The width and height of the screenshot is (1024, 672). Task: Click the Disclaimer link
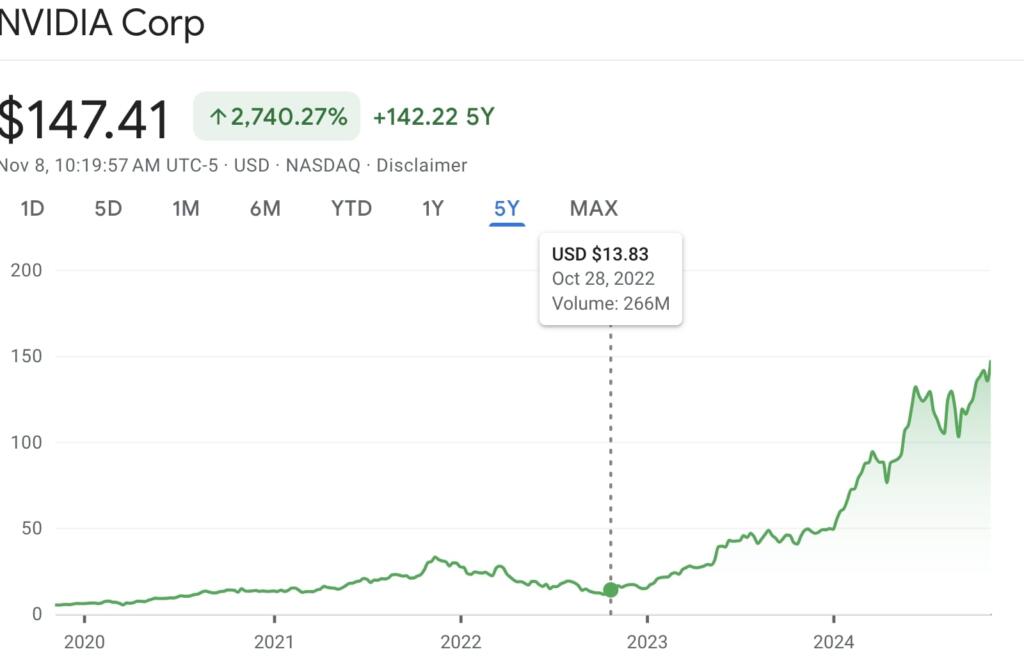pyautogui.click(x=424, y=166)
